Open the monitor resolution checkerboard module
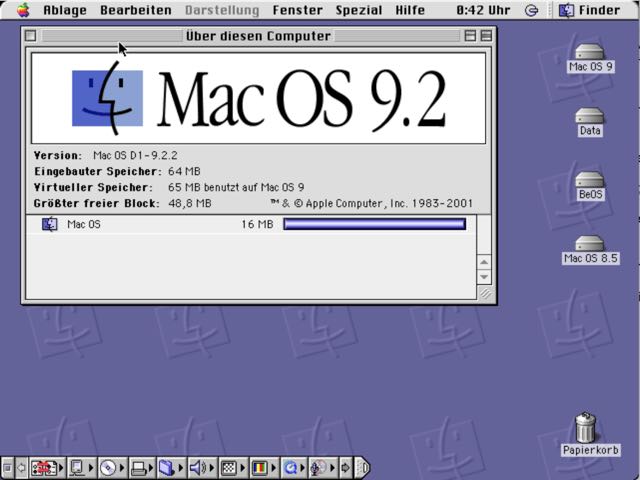The image size is (640, 480). (x=233, y=468)
